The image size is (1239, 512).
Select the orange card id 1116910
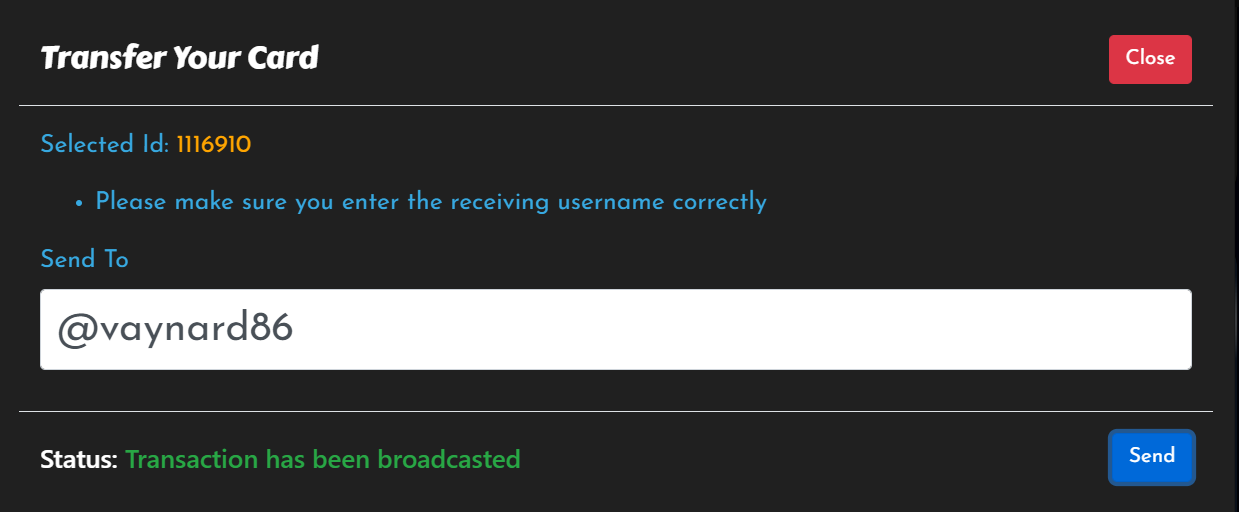pyautogui.click(x=214, y=145)
